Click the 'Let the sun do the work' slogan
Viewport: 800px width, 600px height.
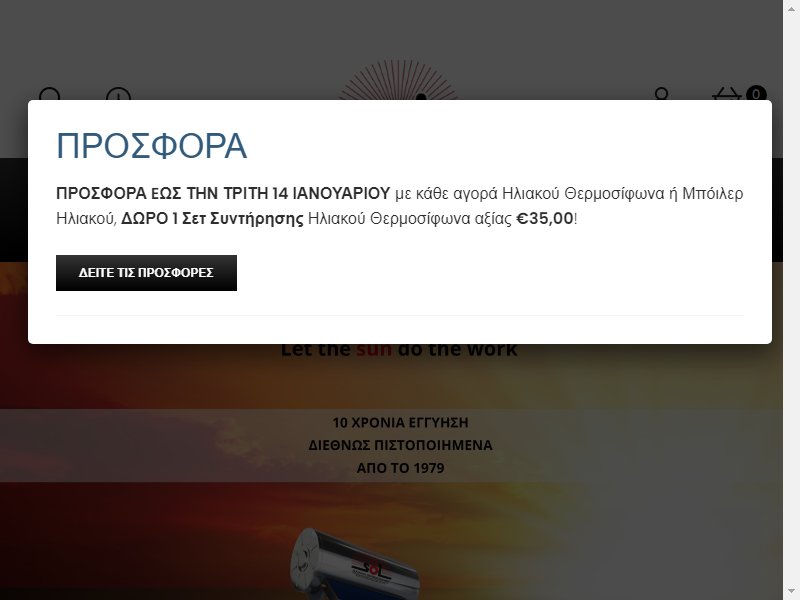click(x=399, y=351)
